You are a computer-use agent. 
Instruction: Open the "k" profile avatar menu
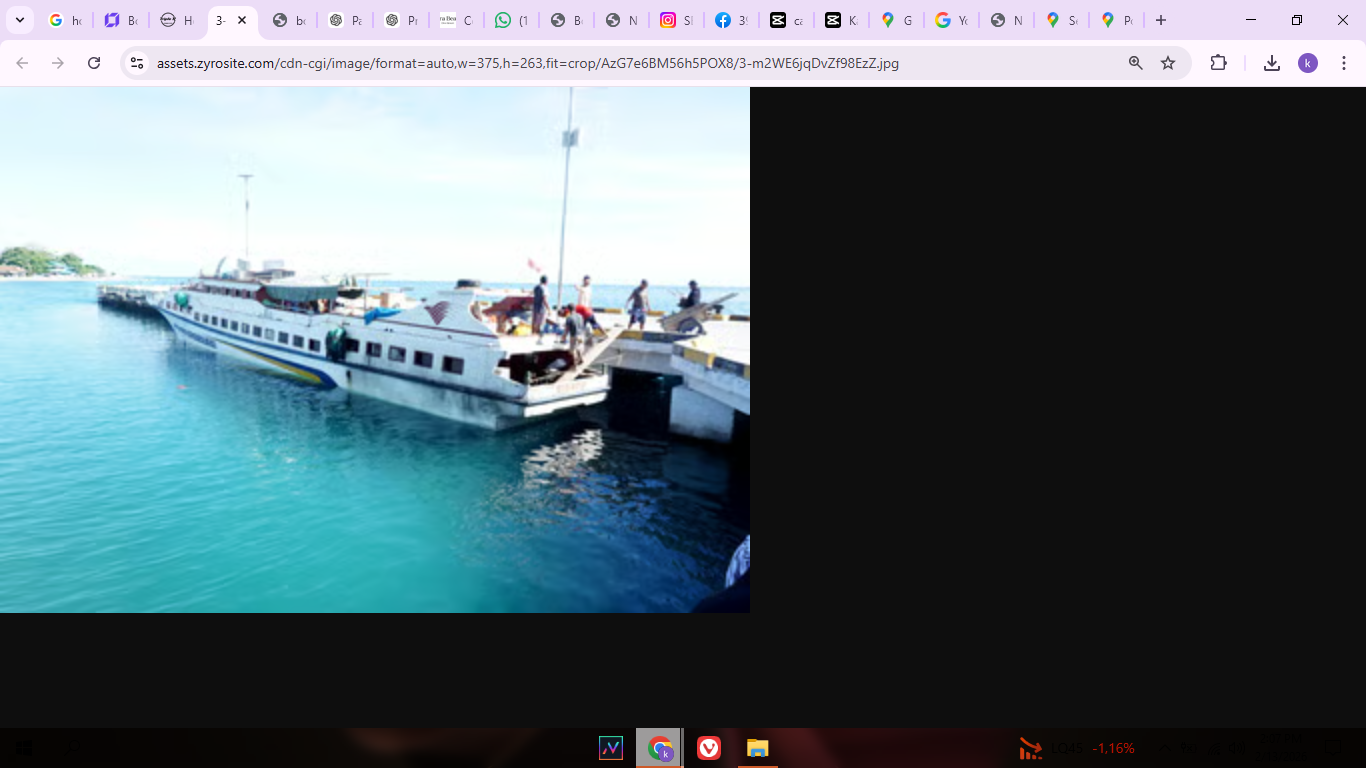pos(1308,63)
